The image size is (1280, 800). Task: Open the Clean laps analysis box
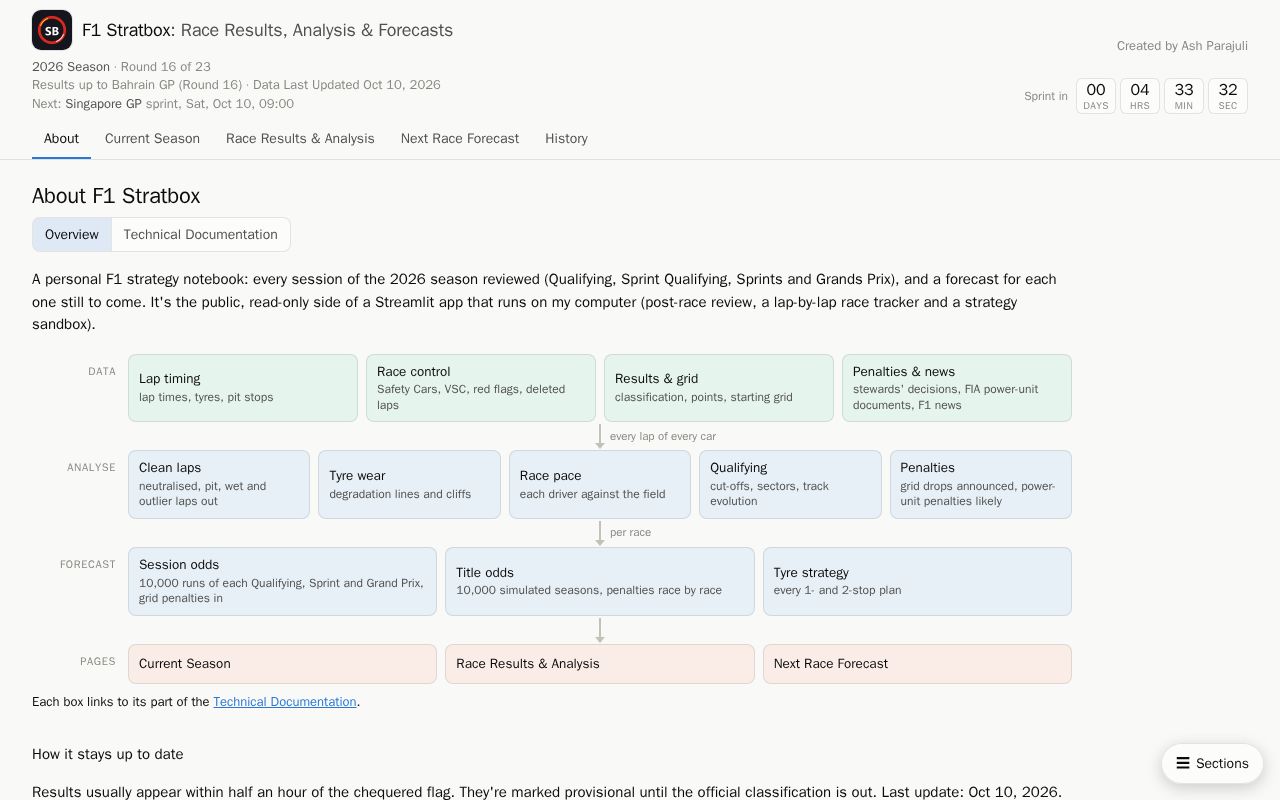[219, 485]
